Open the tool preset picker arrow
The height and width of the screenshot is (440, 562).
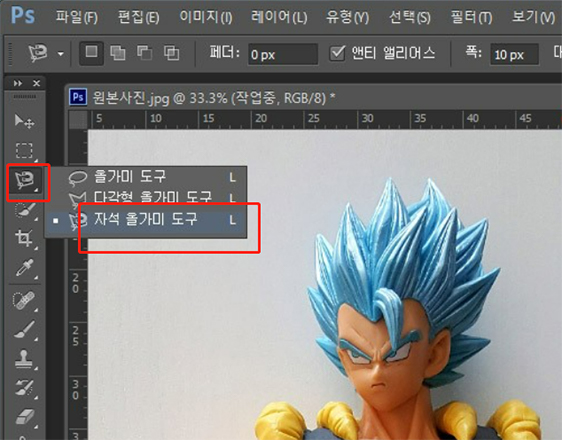click(x=61, y=54)
